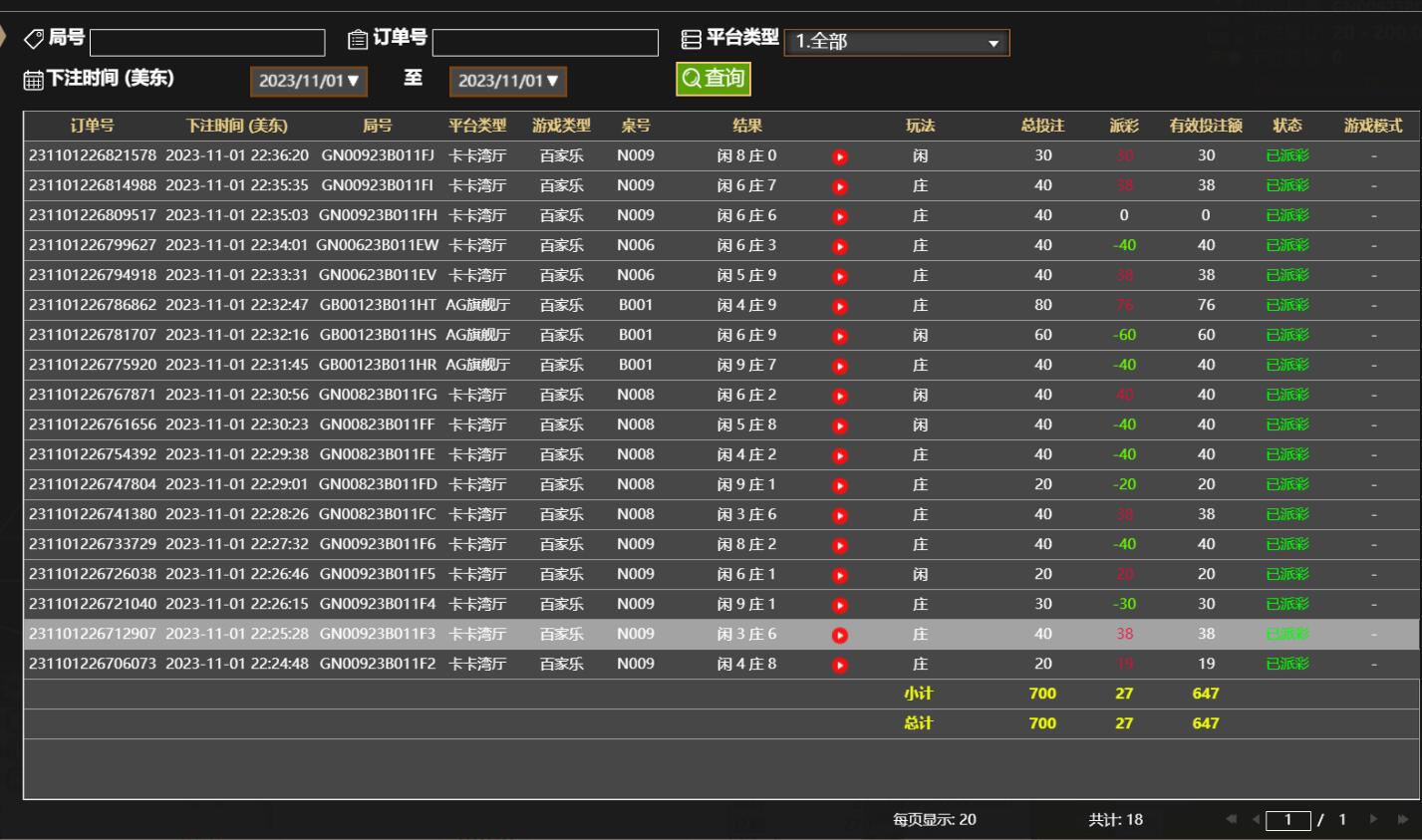Viewport: 1422px width, 840px height.
Task: Open replay for order 231101226767871
Action: pos(840,396)
